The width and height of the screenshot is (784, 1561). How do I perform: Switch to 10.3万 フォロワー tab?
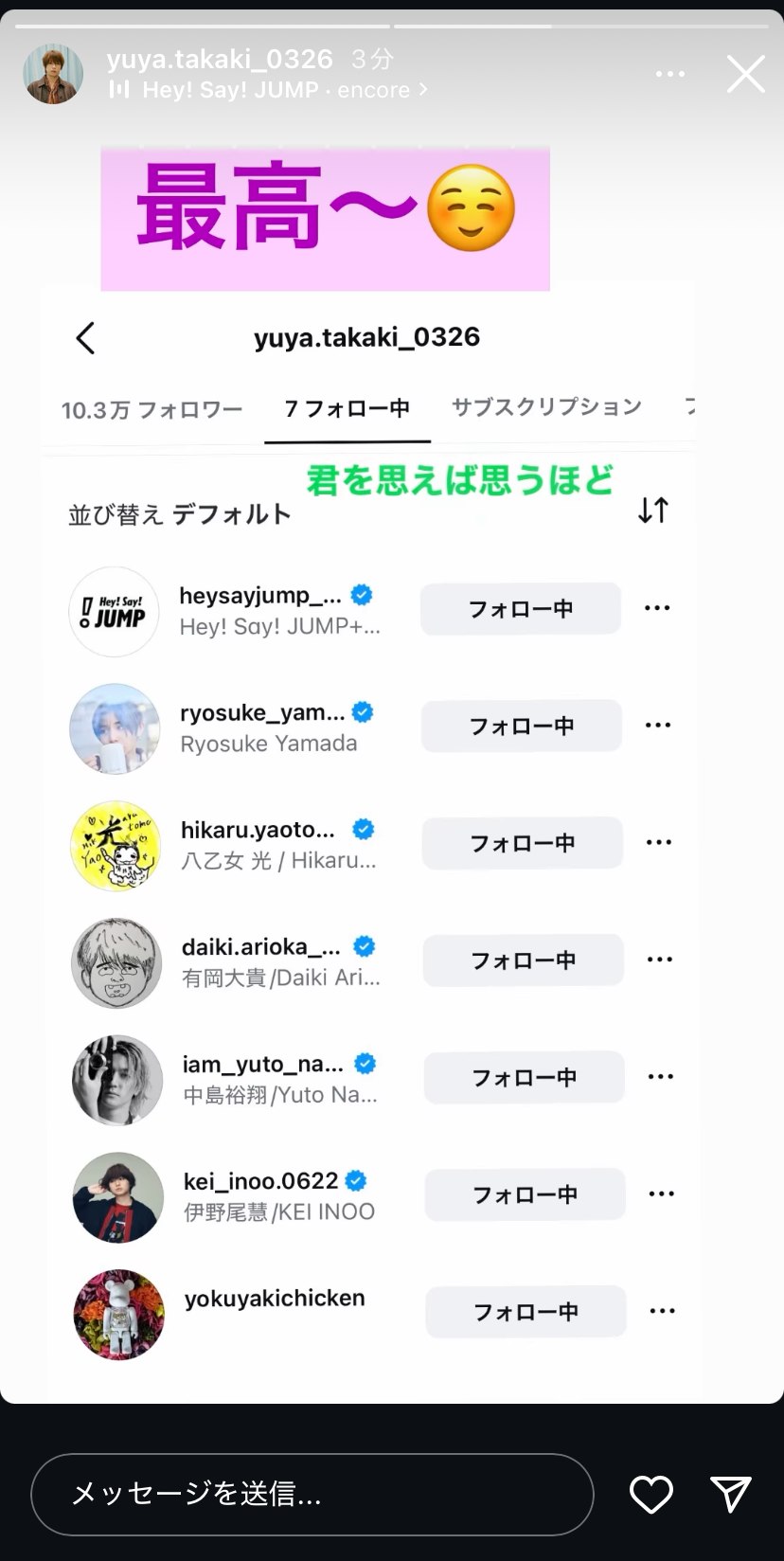152,410
